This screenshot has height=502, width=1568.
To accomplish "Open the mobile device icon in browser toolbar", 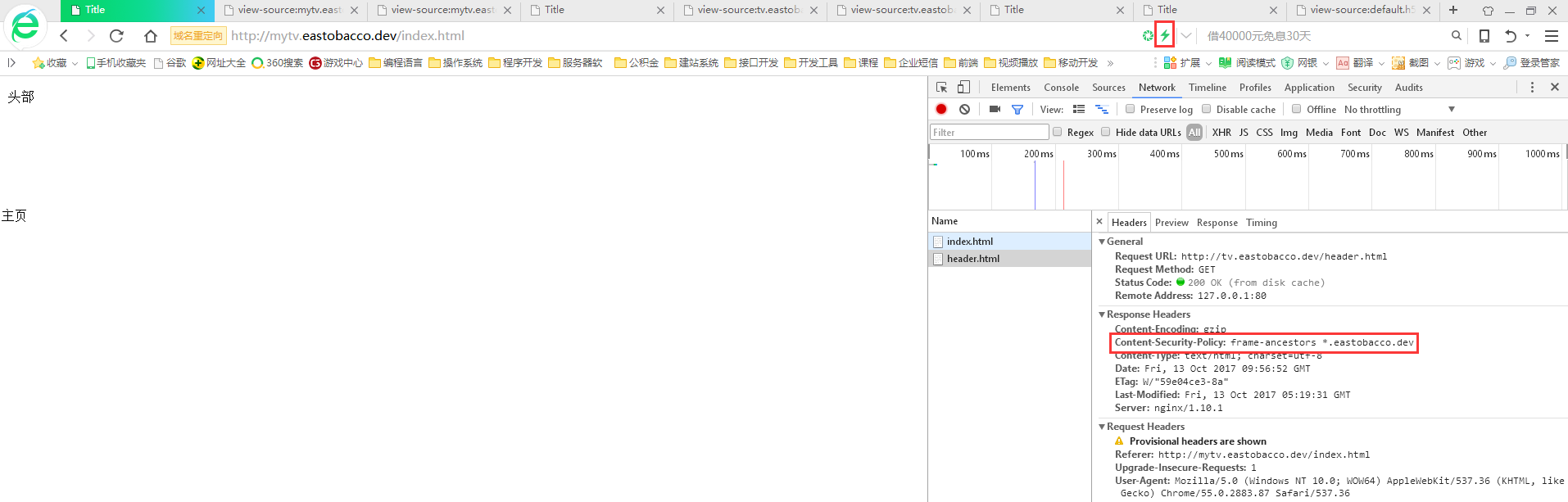I will 1484,36.
